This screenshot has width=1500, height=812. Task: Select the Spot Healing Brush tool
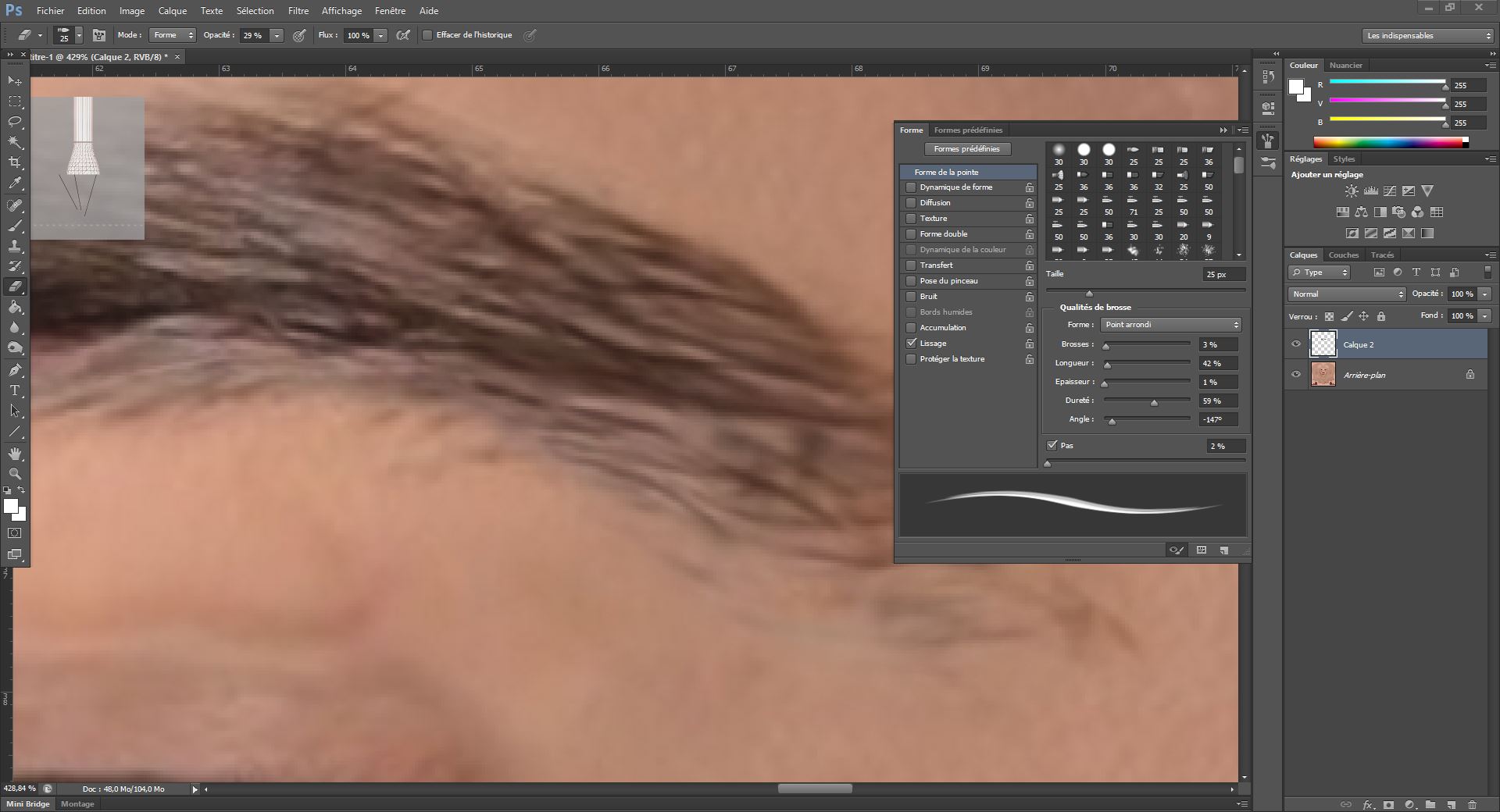click(15, 205)
